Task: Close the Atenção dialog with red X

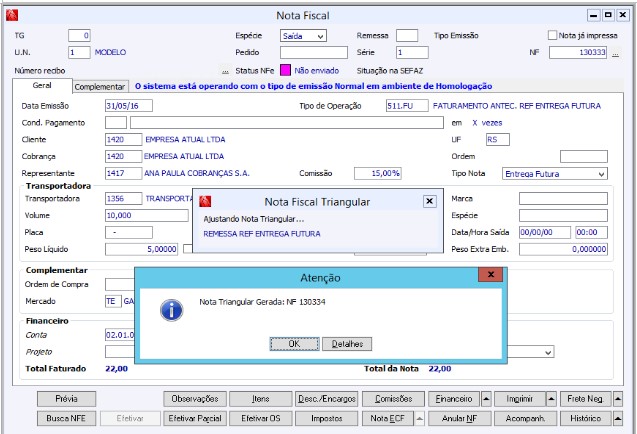Action: [x=490, y=274]
